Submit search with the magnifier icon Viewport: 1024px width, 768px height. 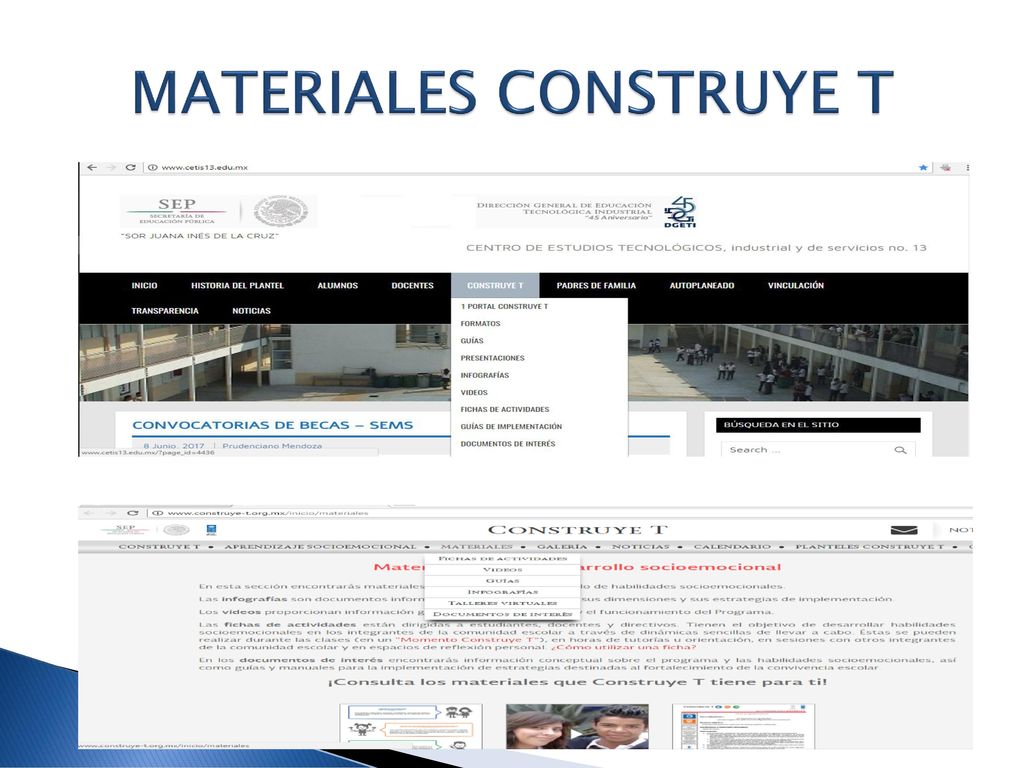(900, 450)
